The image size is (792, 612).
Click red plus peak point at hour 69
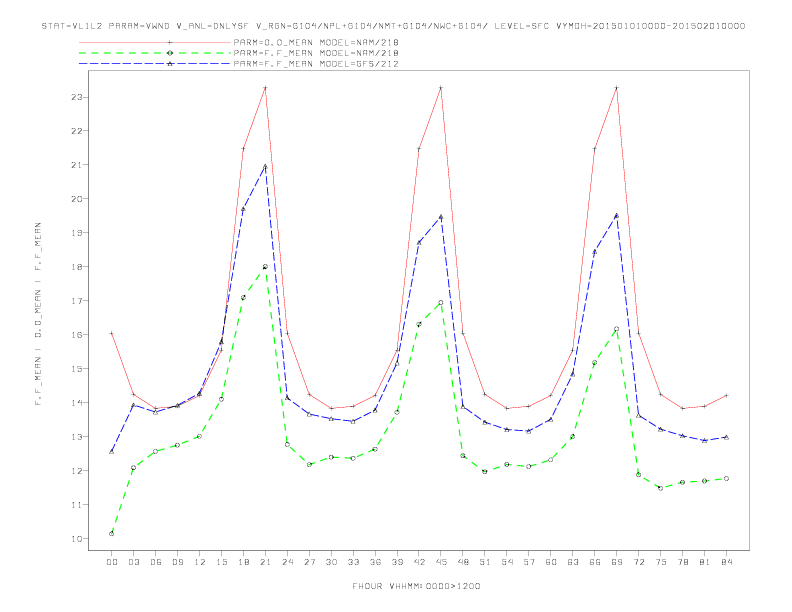(617, 88)
